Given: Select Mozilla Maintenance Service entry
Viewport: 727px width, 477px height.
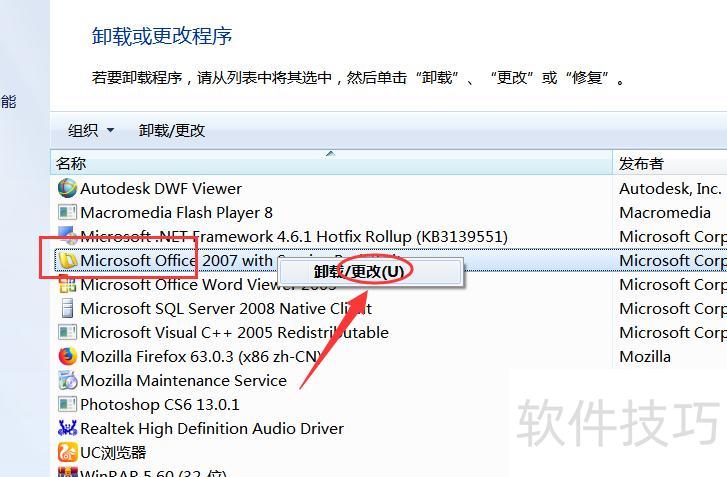Looking at the screenshot, I should tap(183, 381).
